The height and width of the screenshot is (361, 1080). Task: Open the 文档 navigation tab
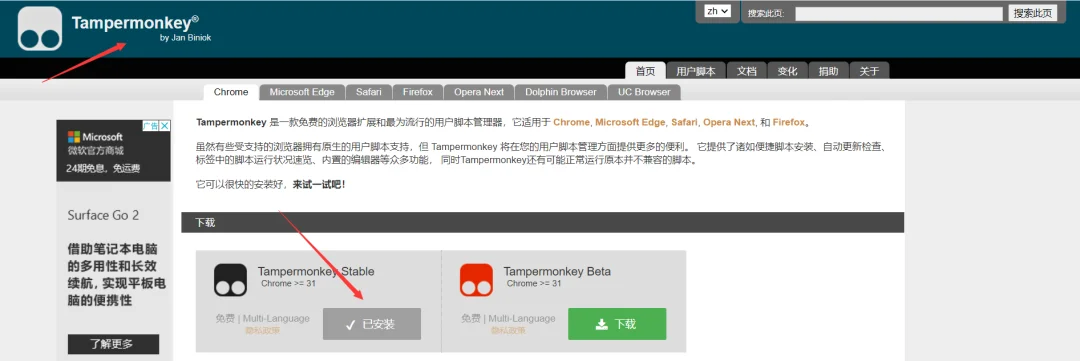coord(747,71)
